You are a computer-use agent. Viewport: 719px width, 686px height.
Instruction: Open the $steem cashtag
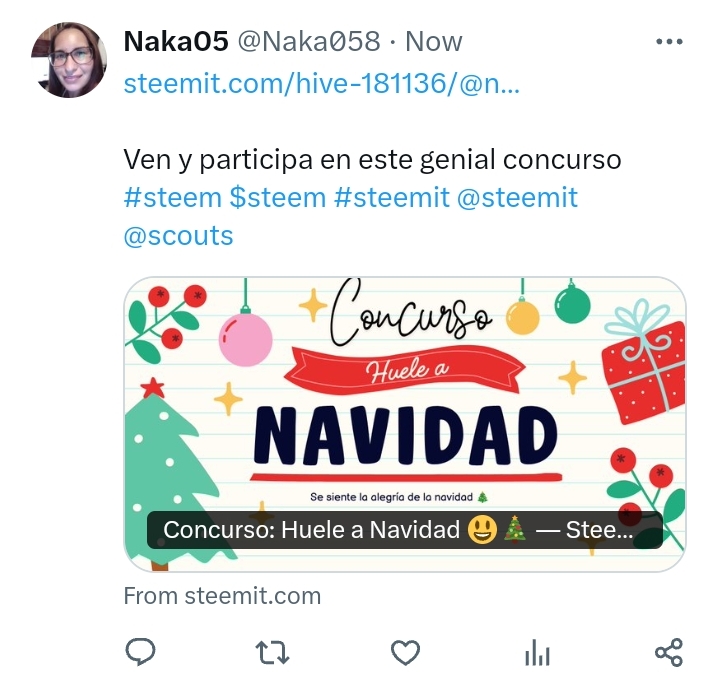(278, 198)
